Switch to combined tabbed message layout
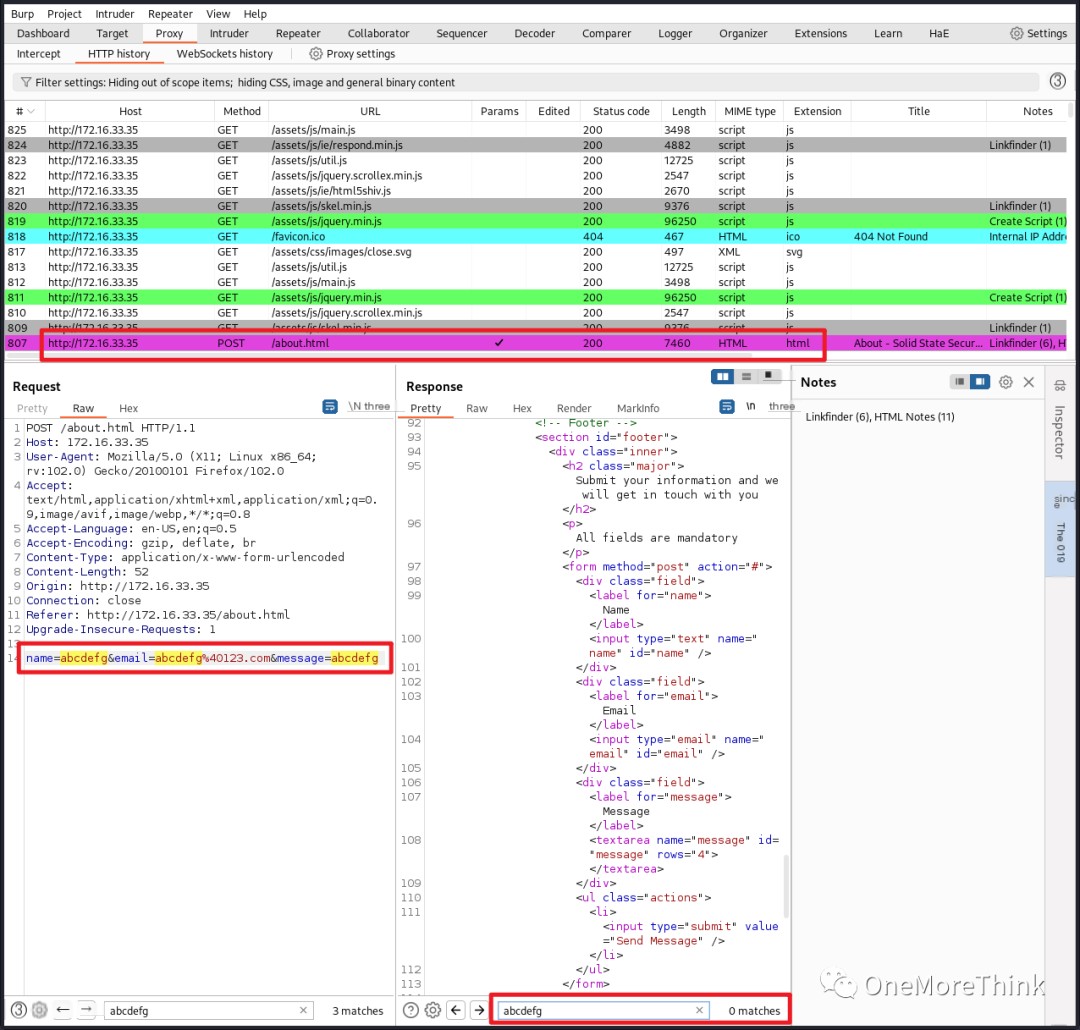The width and height of the screenshot is (1080, 1030). click(x=769, y=376)
